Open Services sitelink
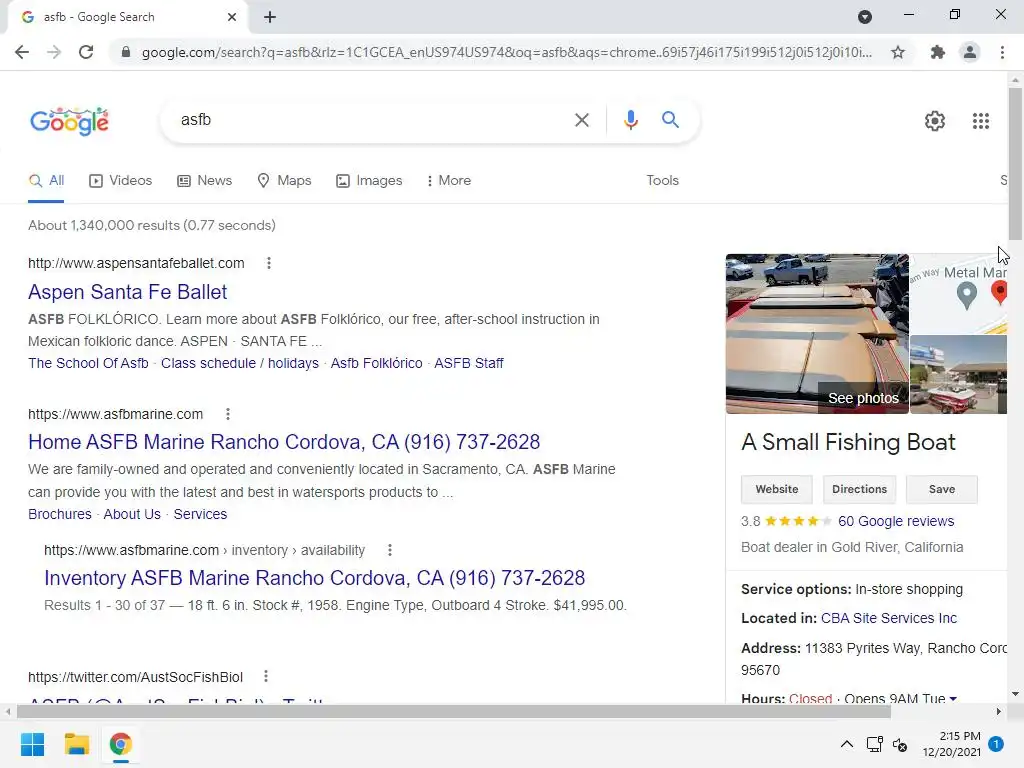Image resolution: width=1024 pixels, height=768 pixels. 200,514
